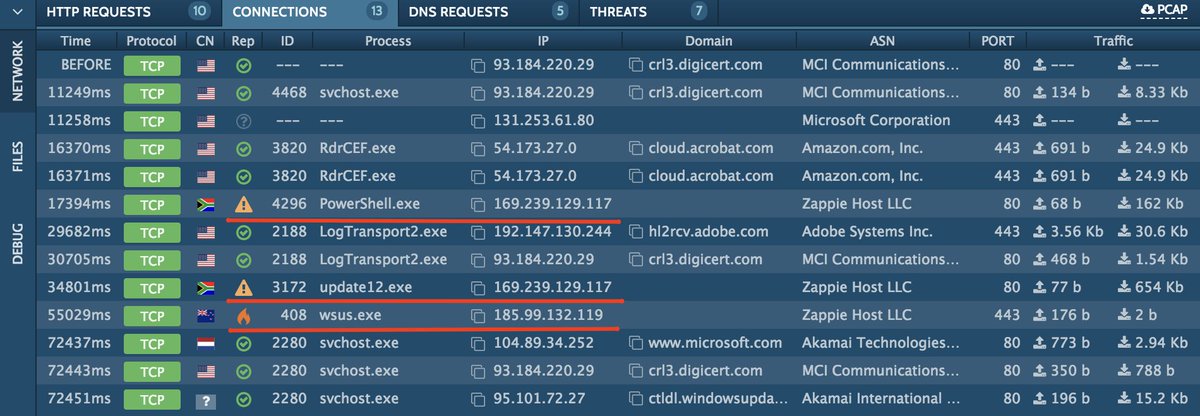Click the update12.exe warning reputation icon

(x=243, y=288)
